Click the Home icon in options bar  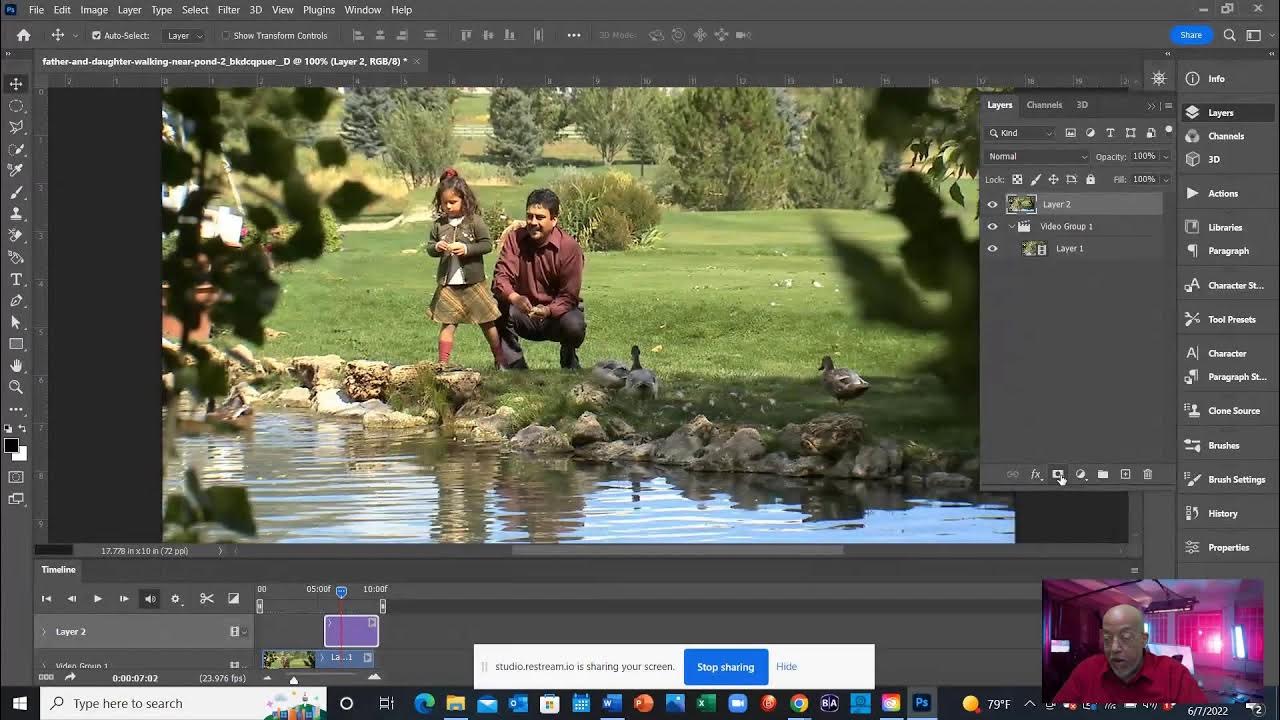23,35
